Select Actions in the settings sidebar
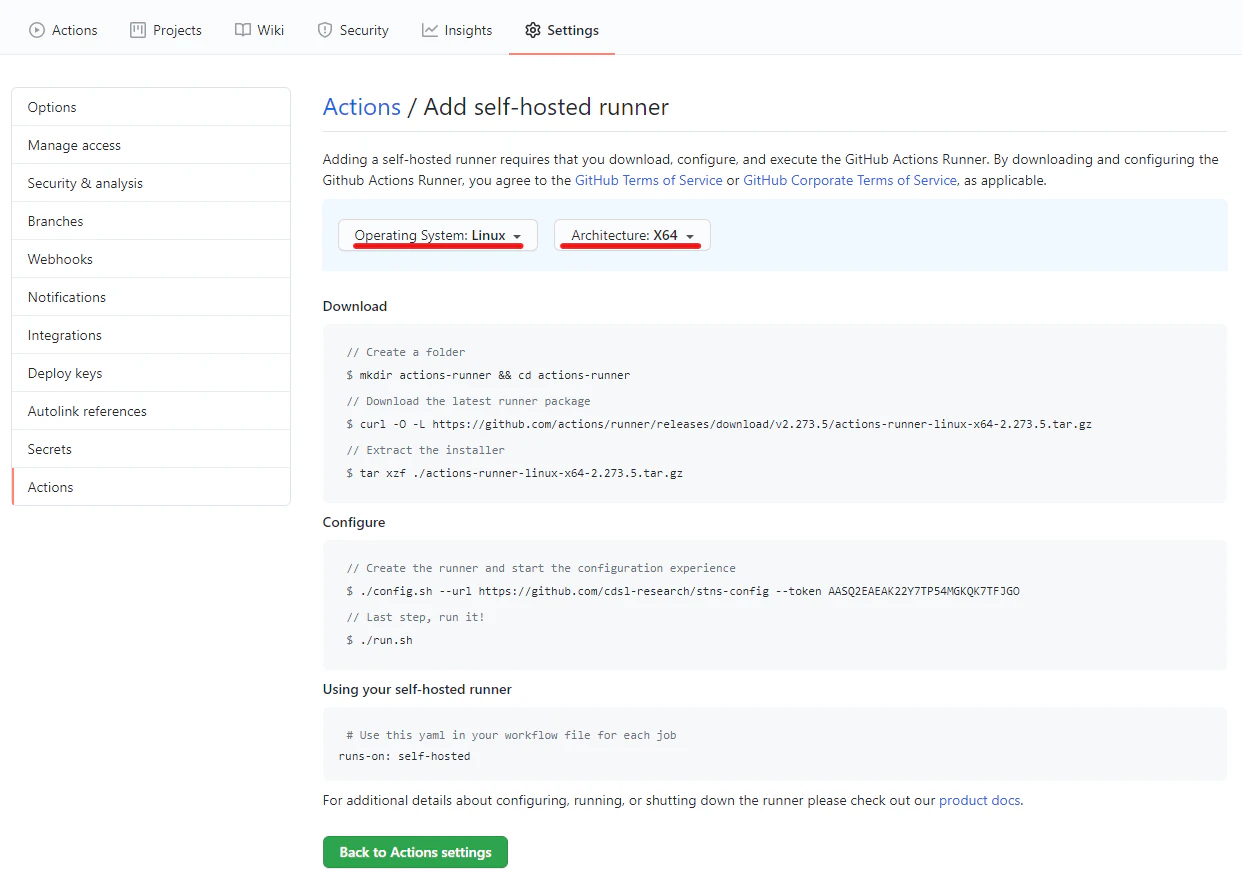 pos(151,487)
